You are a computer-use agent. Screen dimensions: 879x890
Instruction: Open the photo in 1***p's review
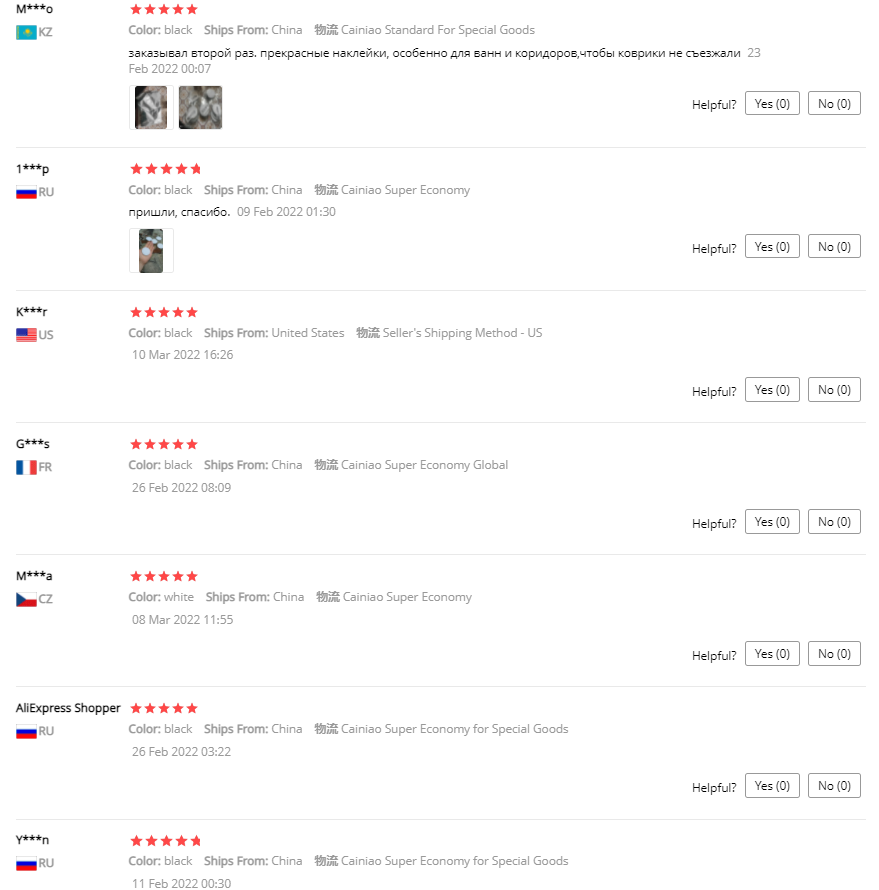click(151, 251)
